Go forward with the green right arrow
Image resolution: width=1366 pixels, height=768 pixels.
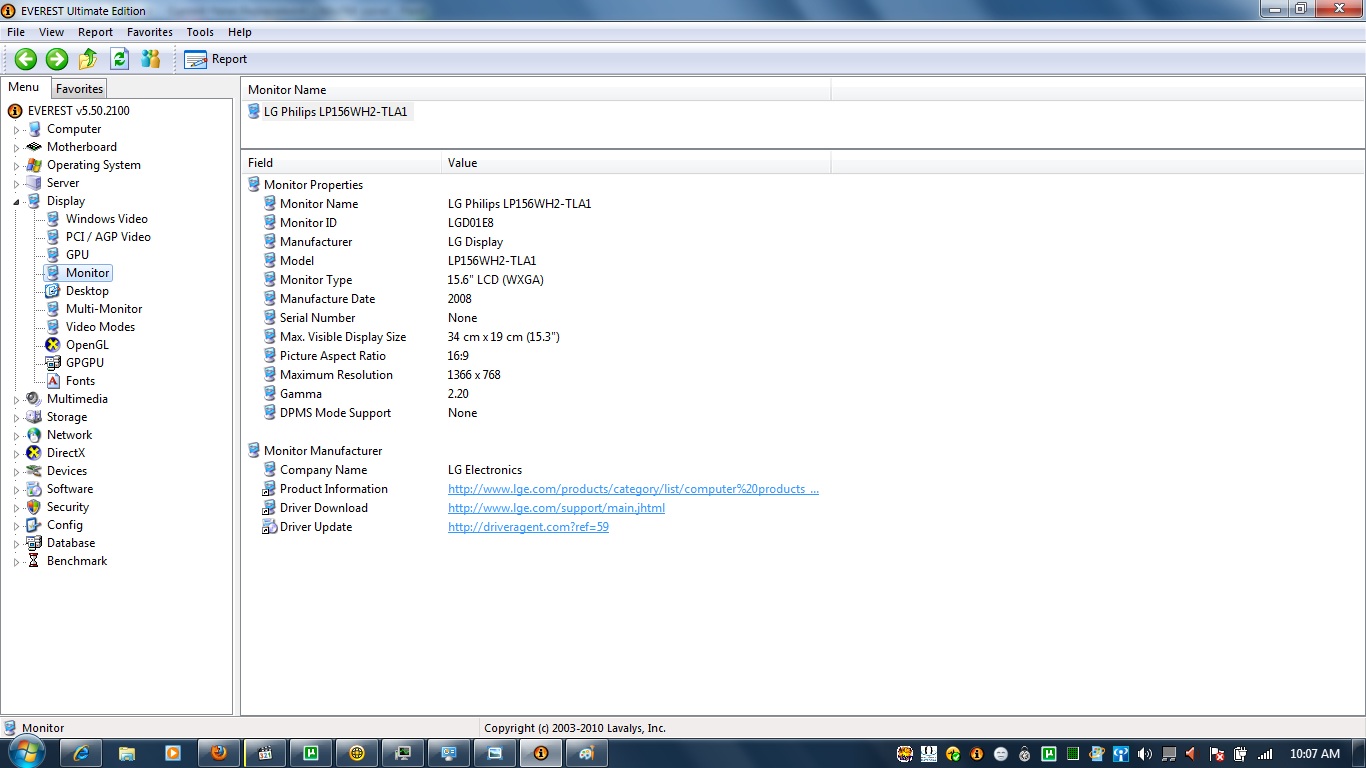click(x=57, y=59)
